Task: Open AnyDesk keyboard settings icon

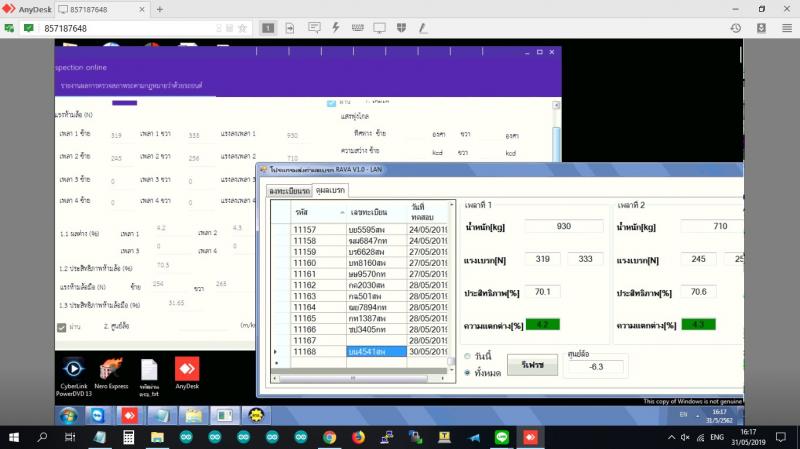Action: pos(358,28)
